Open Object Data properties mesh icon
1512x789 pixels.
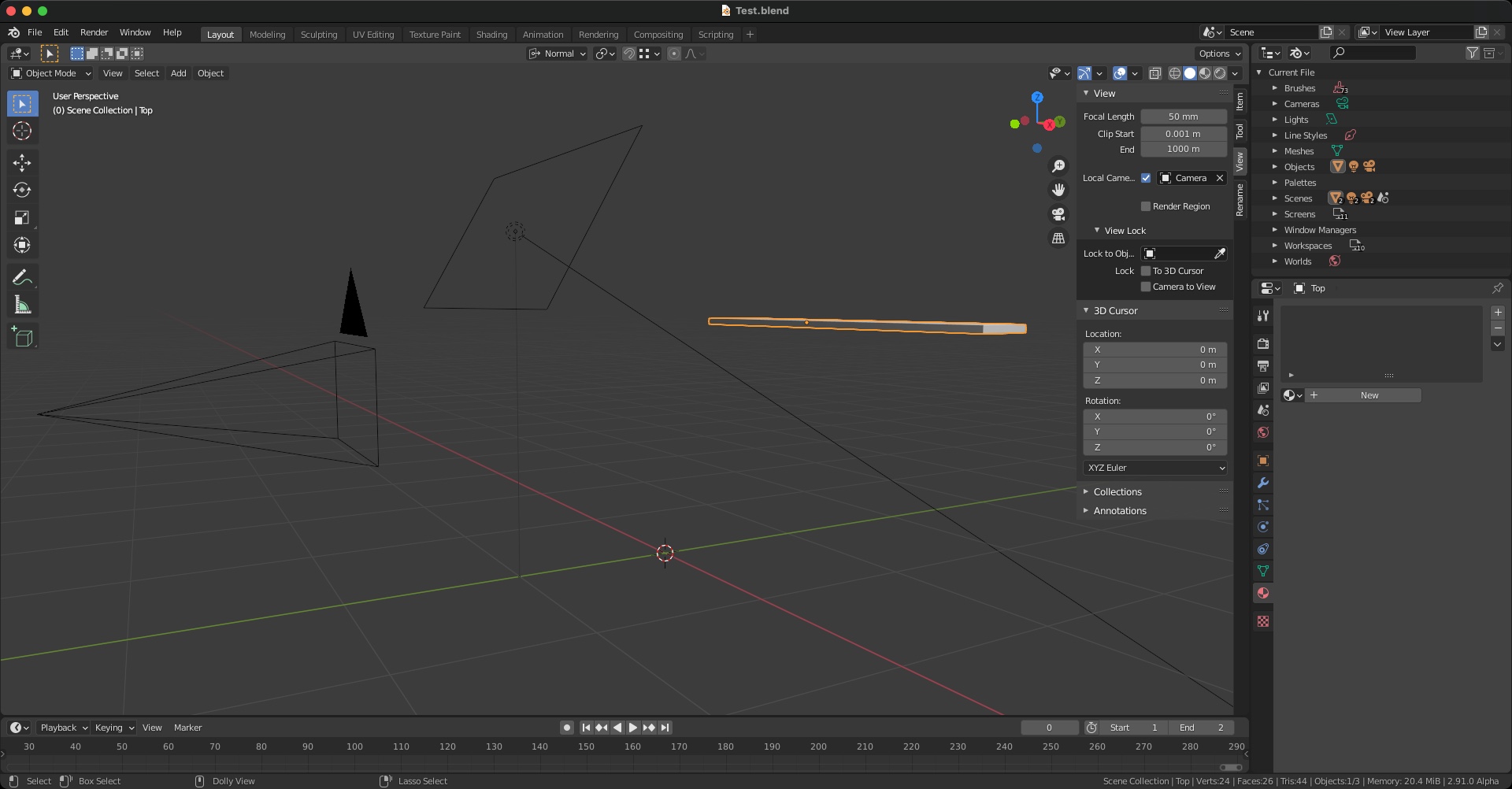[x=1263, y=571]
